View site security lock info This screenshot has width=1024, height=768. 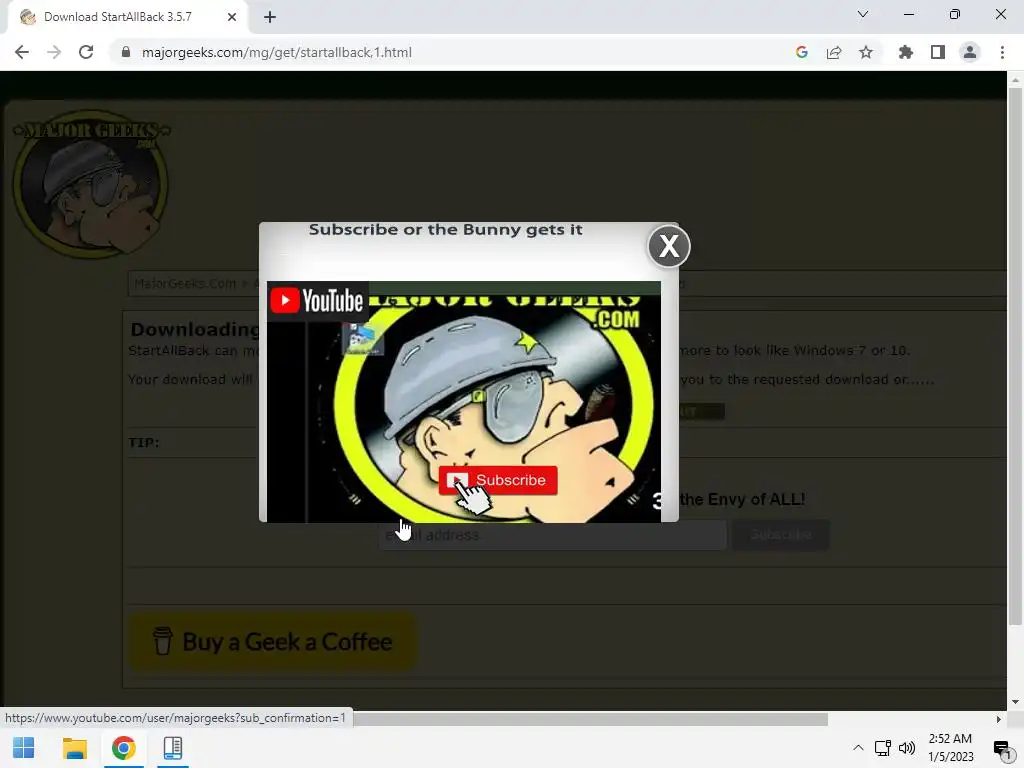coord(126,52)
